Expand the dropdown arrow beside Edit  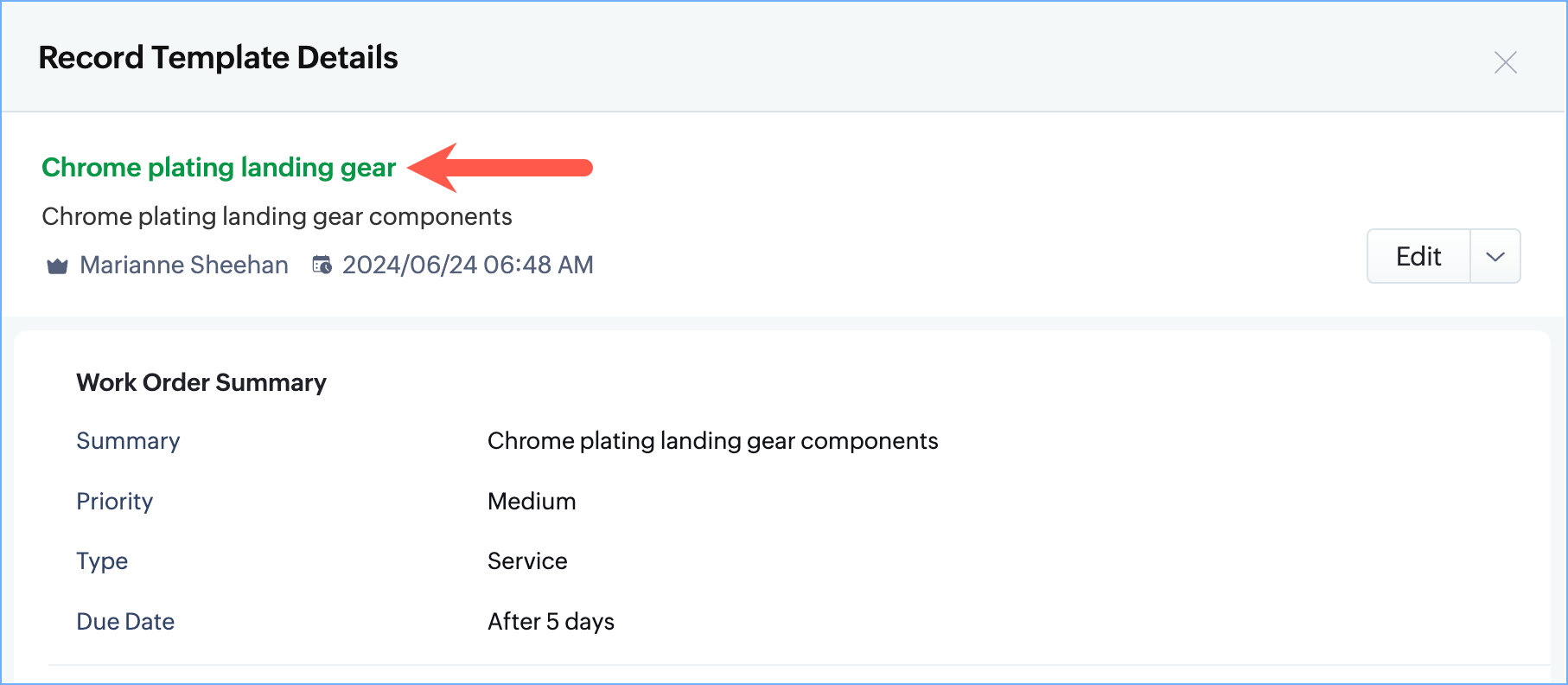(x=1495, y=256)
